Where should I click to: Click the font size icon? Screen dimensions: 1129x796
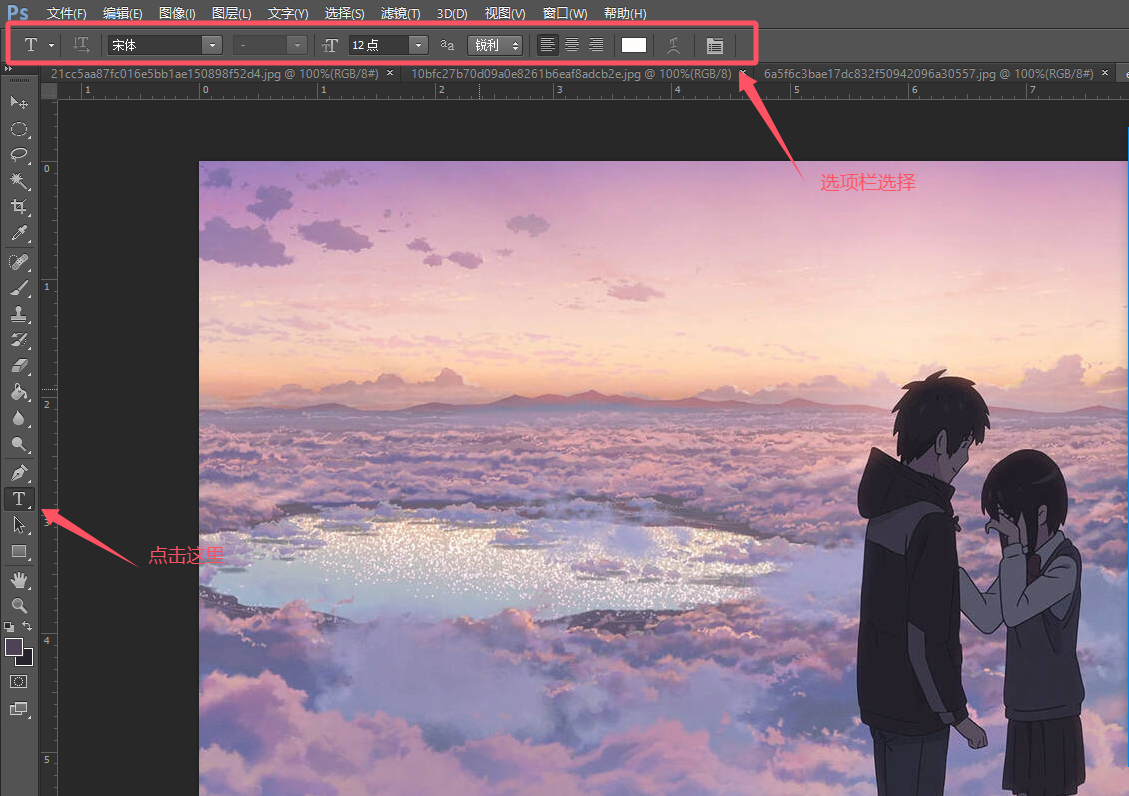click(x=330, y=45)
